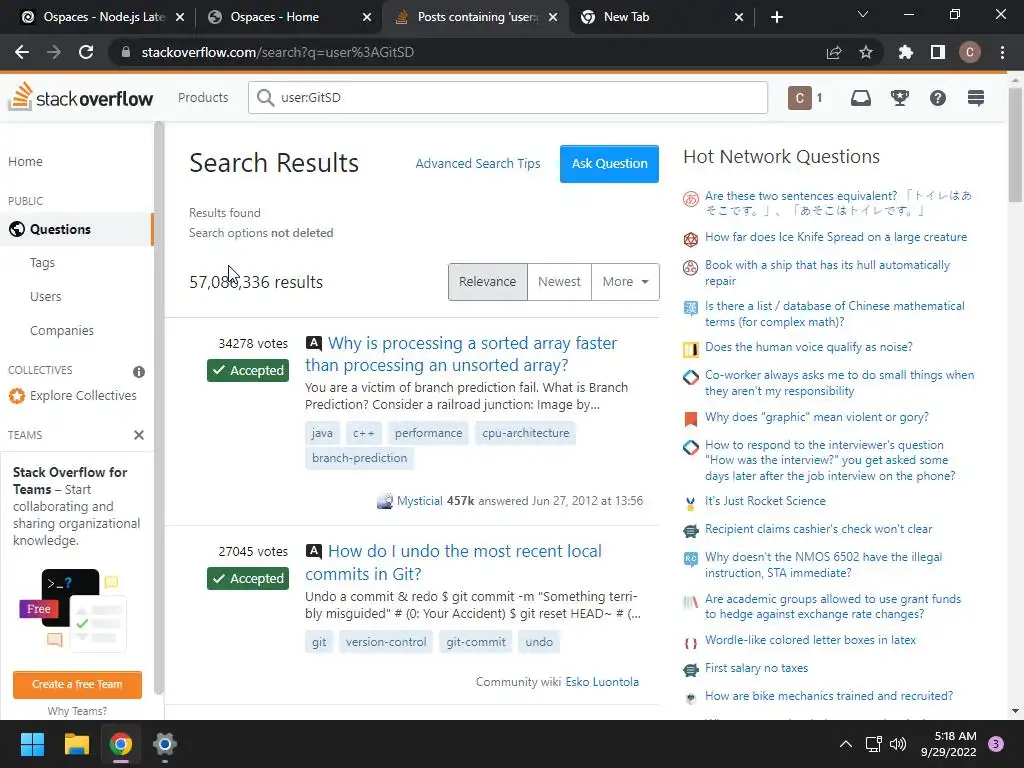Click the cpu-architecture tag

point(526,433)
